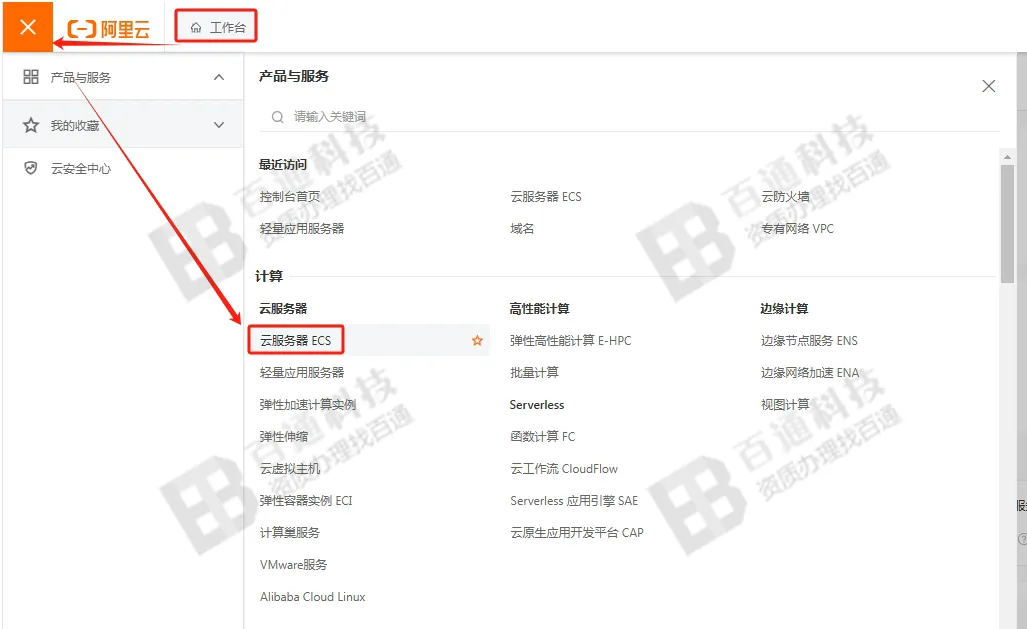Open 弹性高性能计算 E-HPC

point(570,340)
